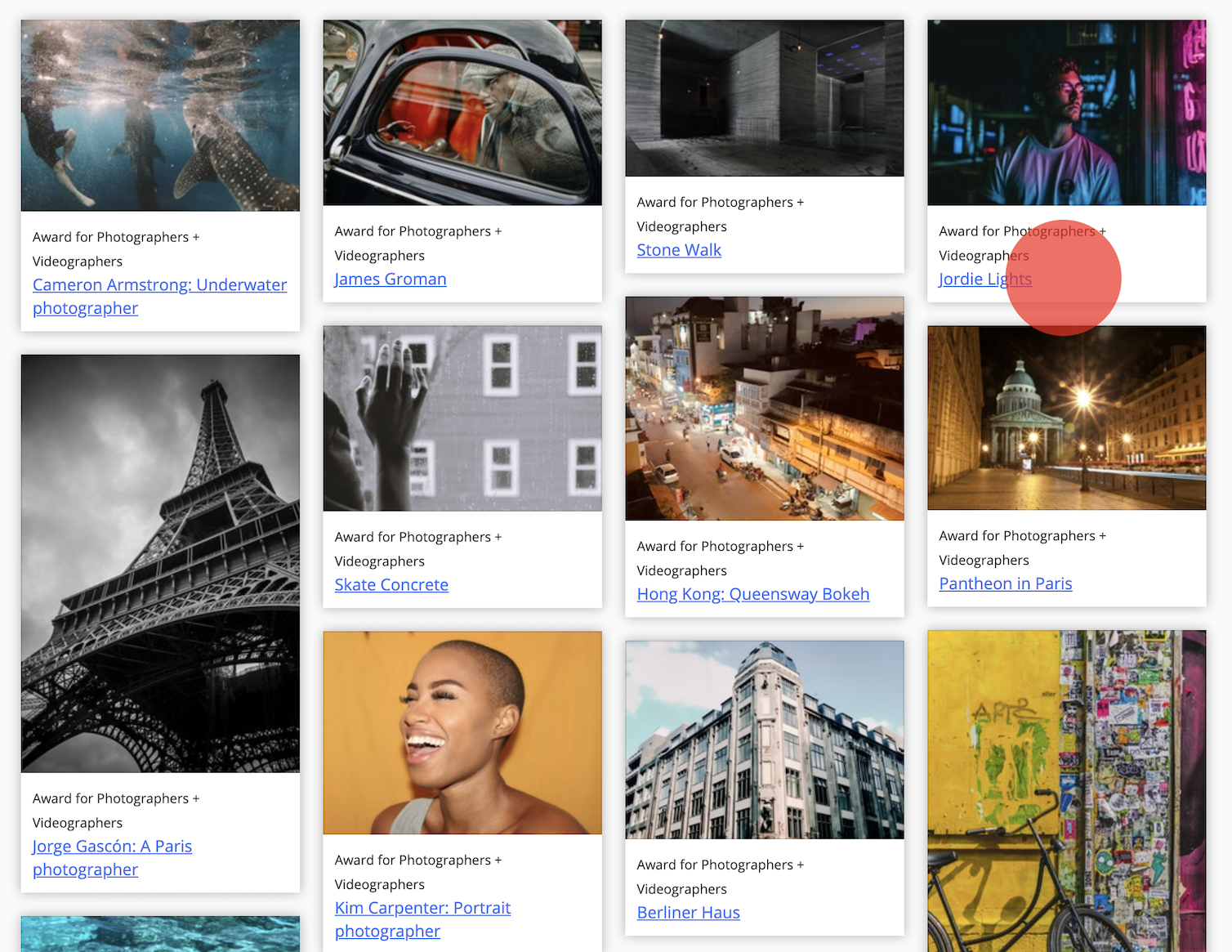Open the Berliner Haus link
This screenshot has height=952, width=1232.
coord(688,913)
